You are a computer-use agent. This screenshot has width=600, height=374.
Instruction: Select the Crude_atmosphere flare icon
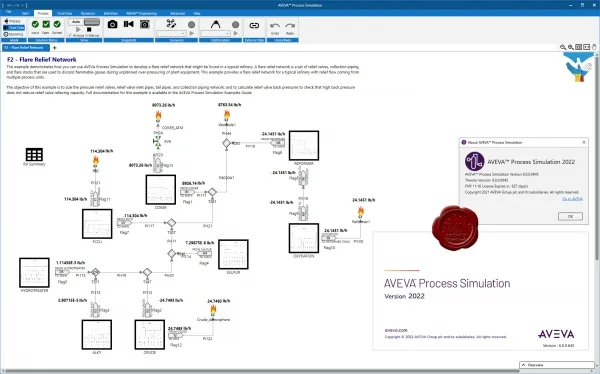tap(213, 310)
